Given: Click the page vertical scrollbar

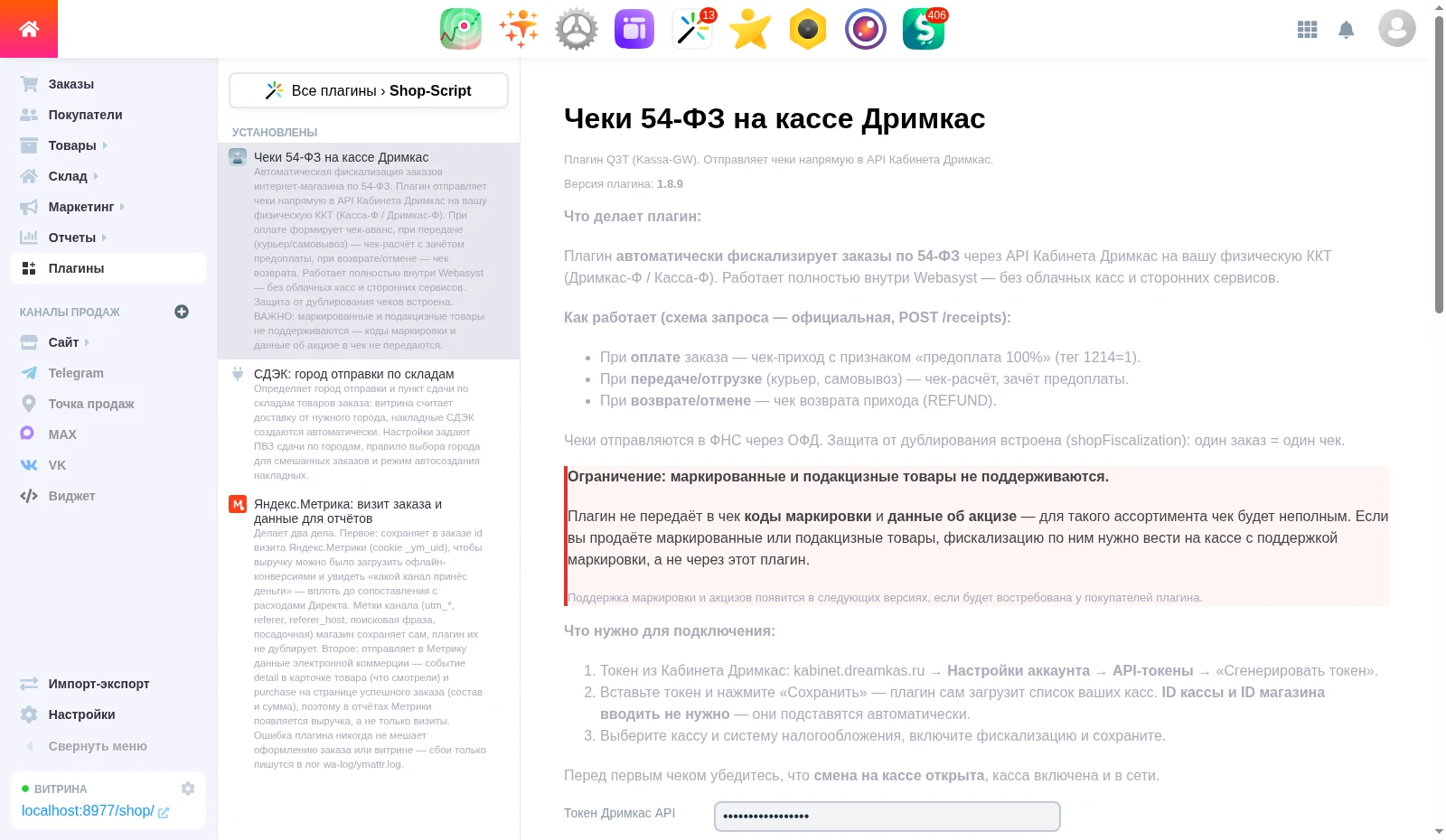Looking at the screenshot, I should 1439,166.
